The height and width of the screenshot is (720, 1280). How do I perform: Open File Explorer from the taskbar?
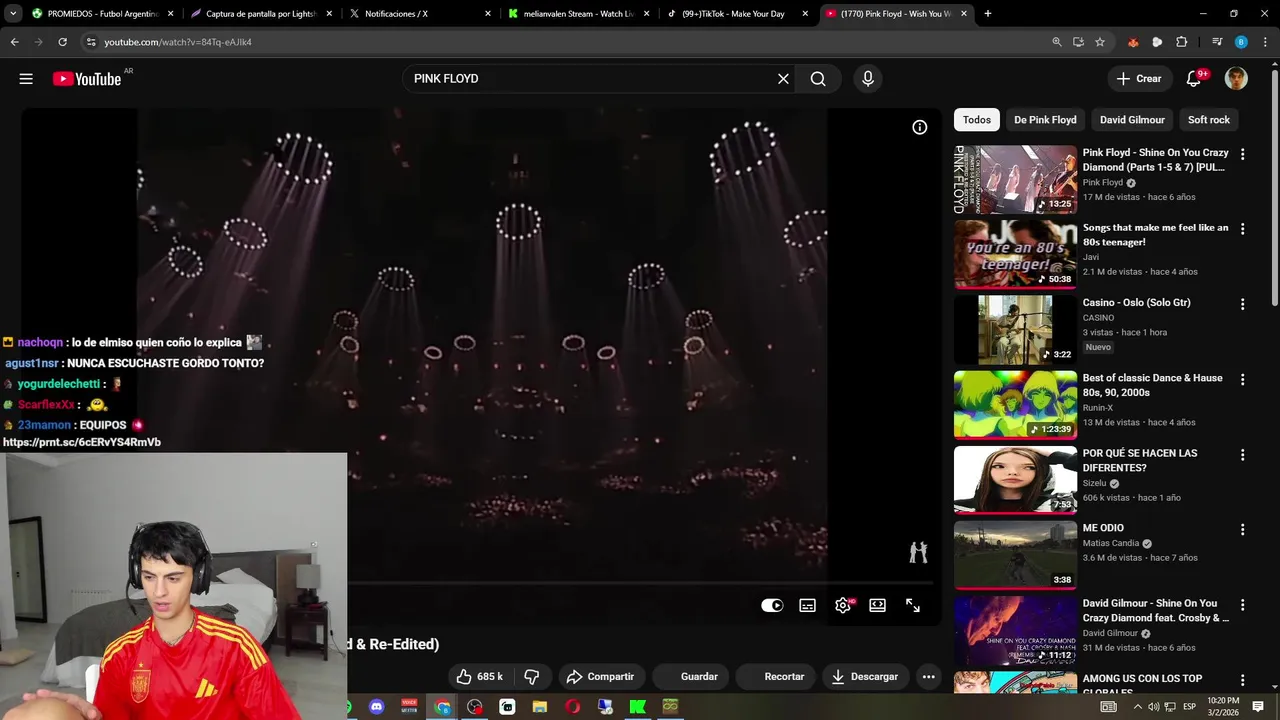tap(540, 707)
